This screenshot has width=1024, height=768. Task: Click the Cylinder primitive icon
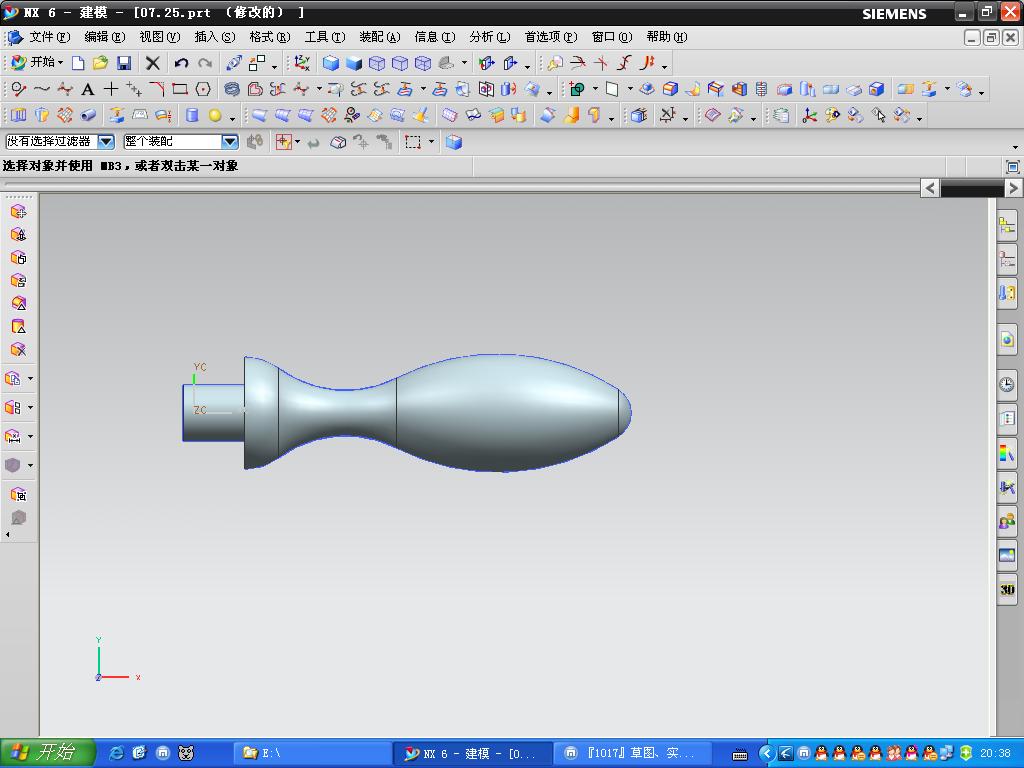tap(192, 116)
